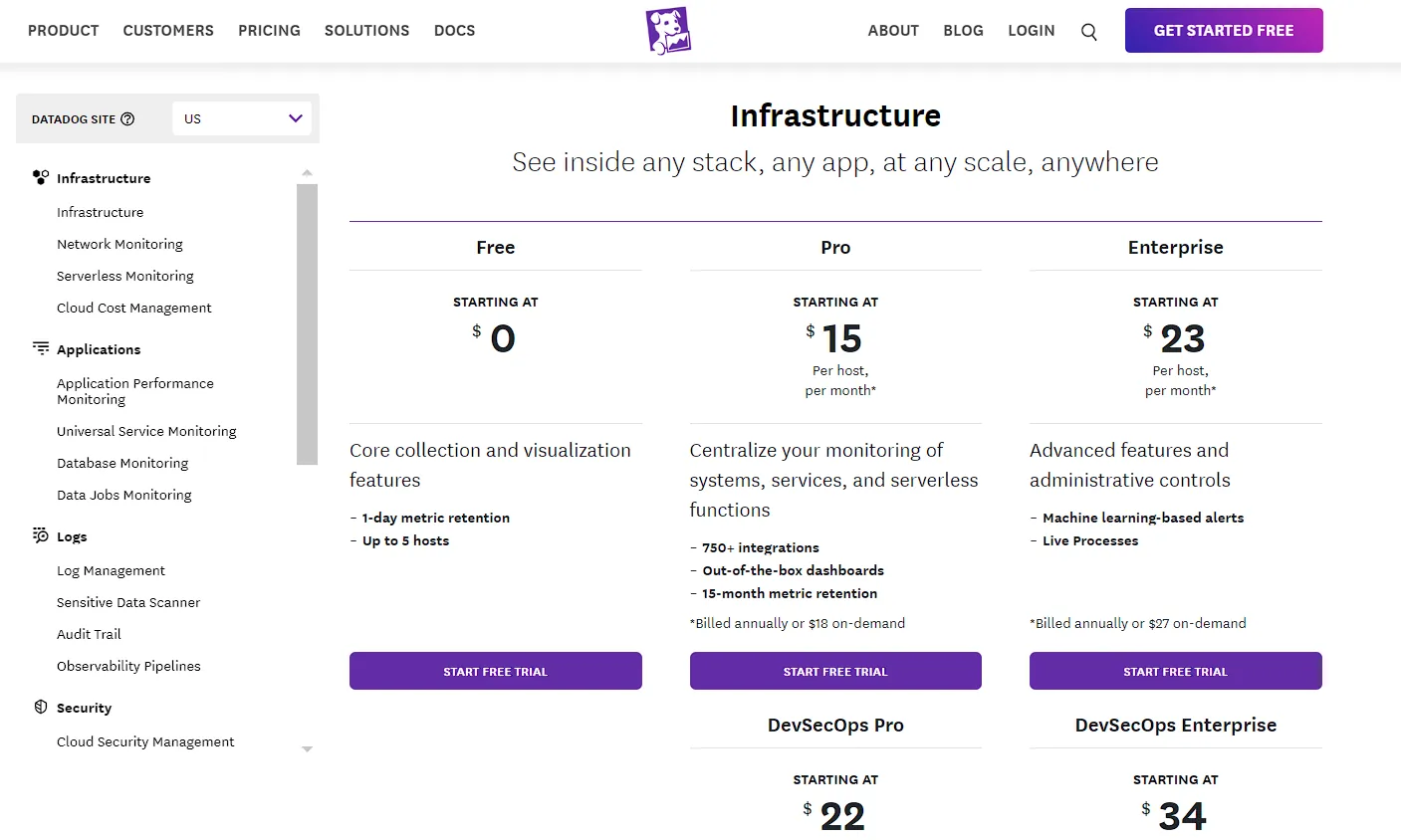
Task: Open the Solutions menu
Action: click(x=367, y=31)
